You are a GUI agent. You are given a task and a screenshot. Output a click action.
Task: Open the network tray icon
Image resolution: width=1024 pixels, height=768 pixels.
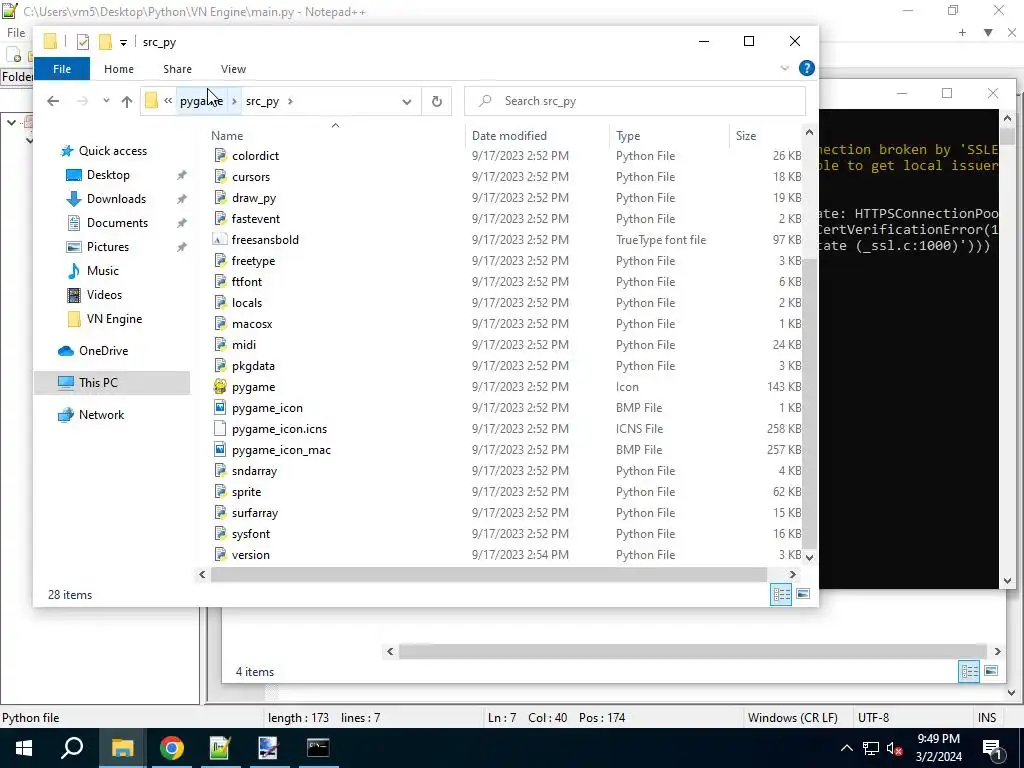click(x=871, y=748)
